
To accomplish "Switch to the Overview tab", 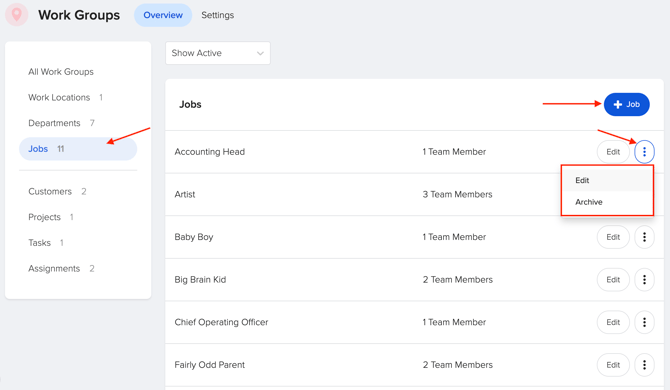I will coord(163,15).
